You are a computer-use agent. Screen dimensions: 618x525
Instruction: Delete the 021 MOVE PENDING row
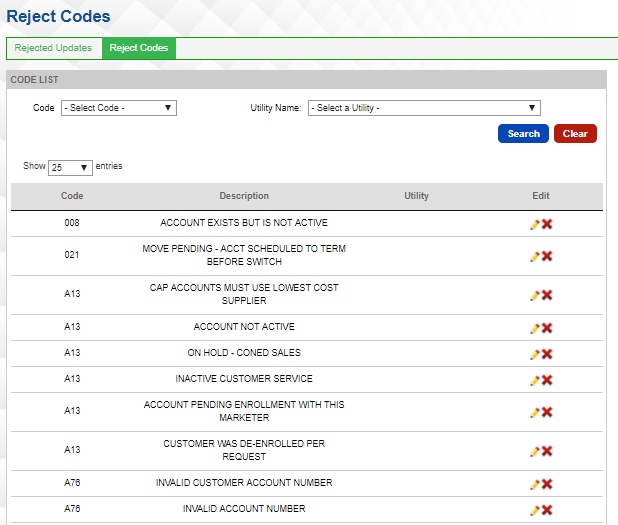pyautogui.click(x=547, y=256)
